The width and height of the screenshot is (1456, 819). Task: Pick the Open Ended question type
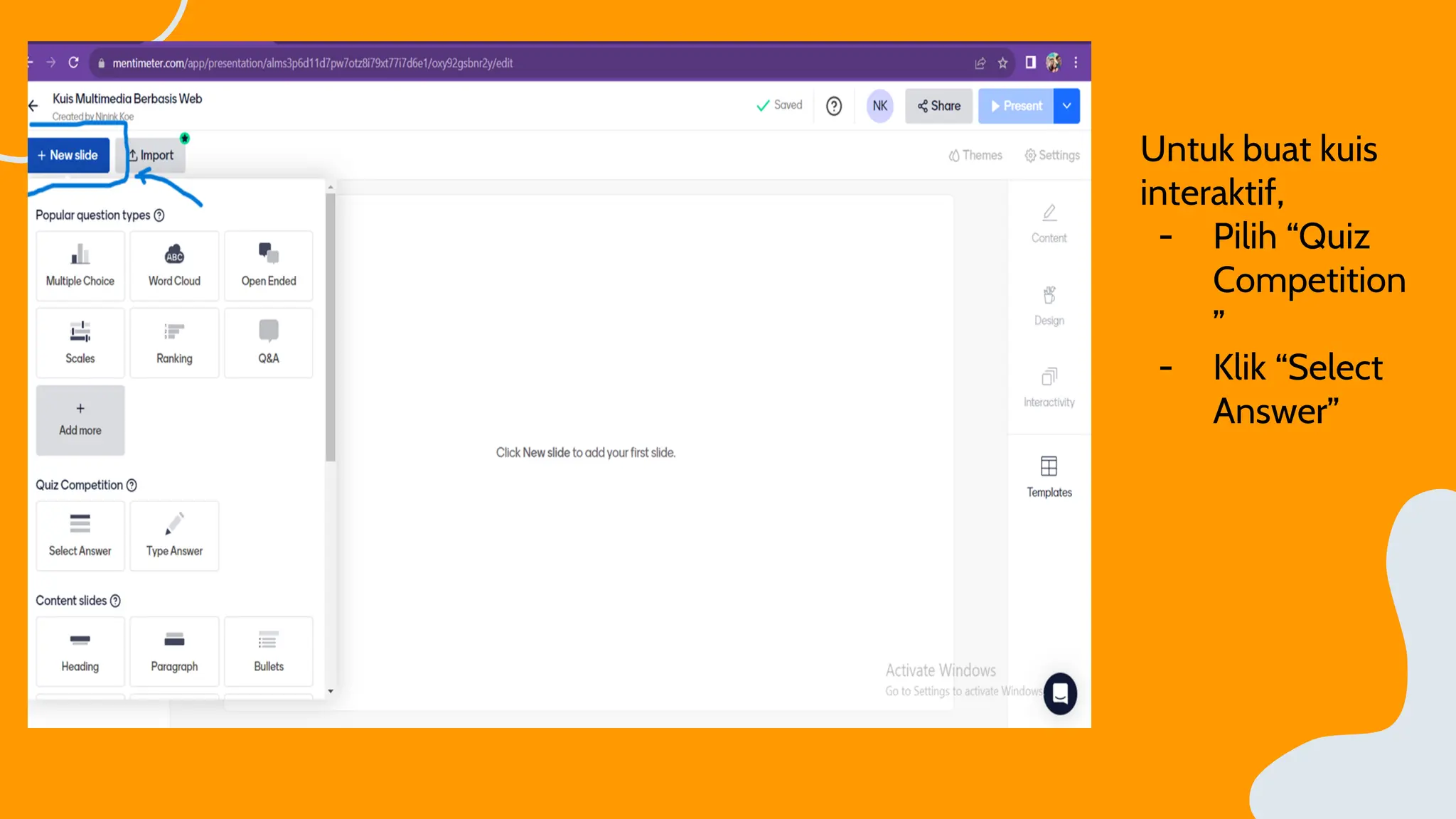[x=268, y=266]
